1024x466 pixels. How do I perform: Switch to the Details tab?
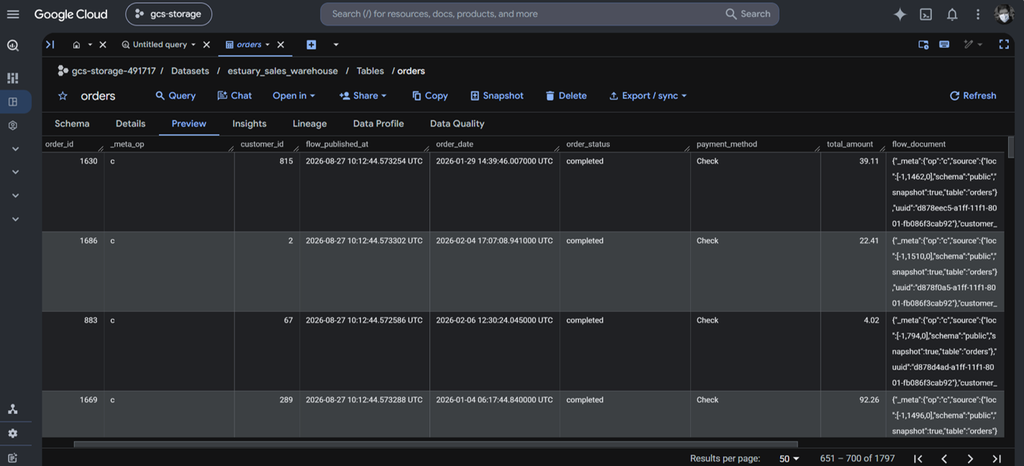(x=131, y=124)
